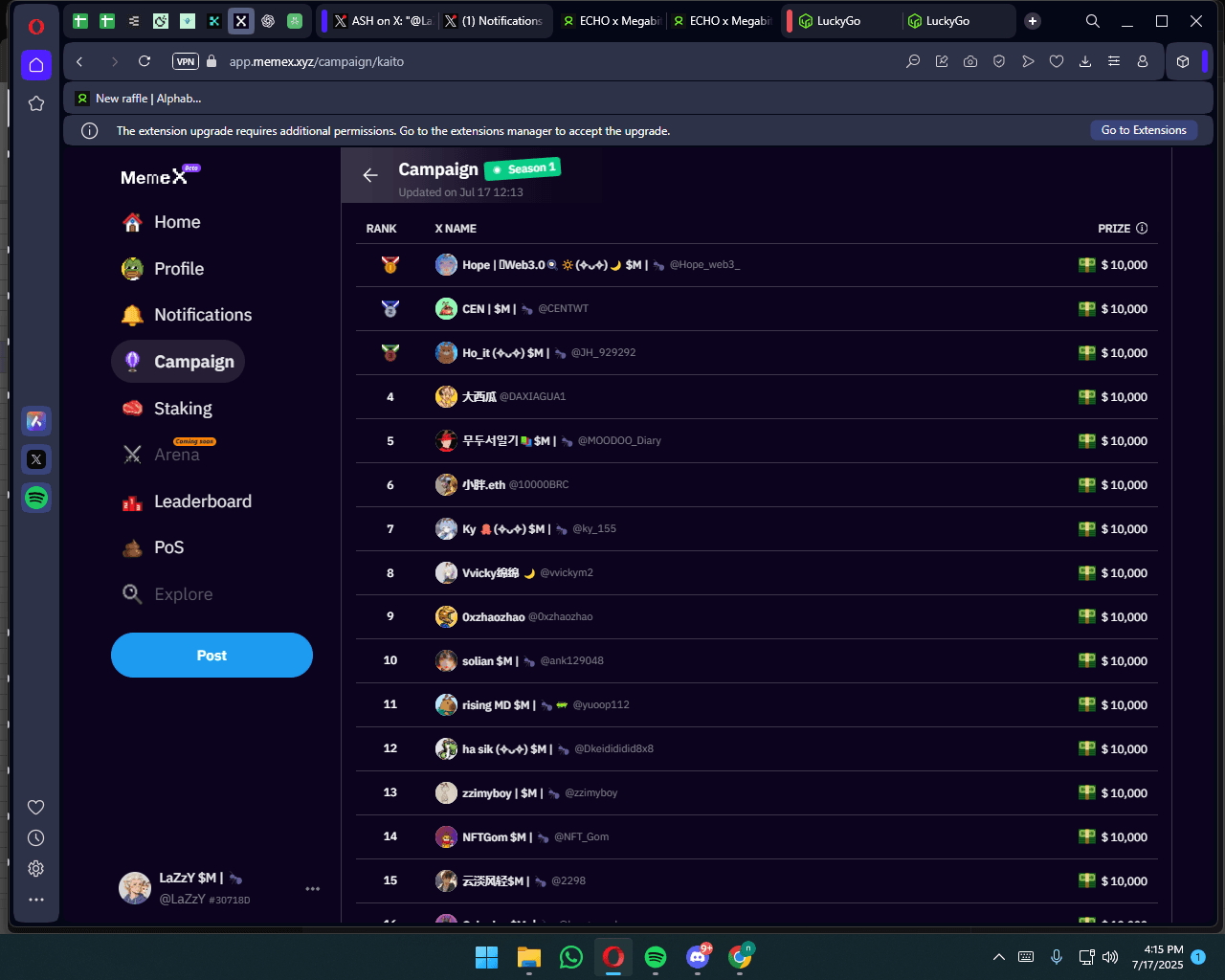The height and width of the screenshot is (980, 1225).
Task: Open Notifications via the bell icon
Action: point(133,315)
